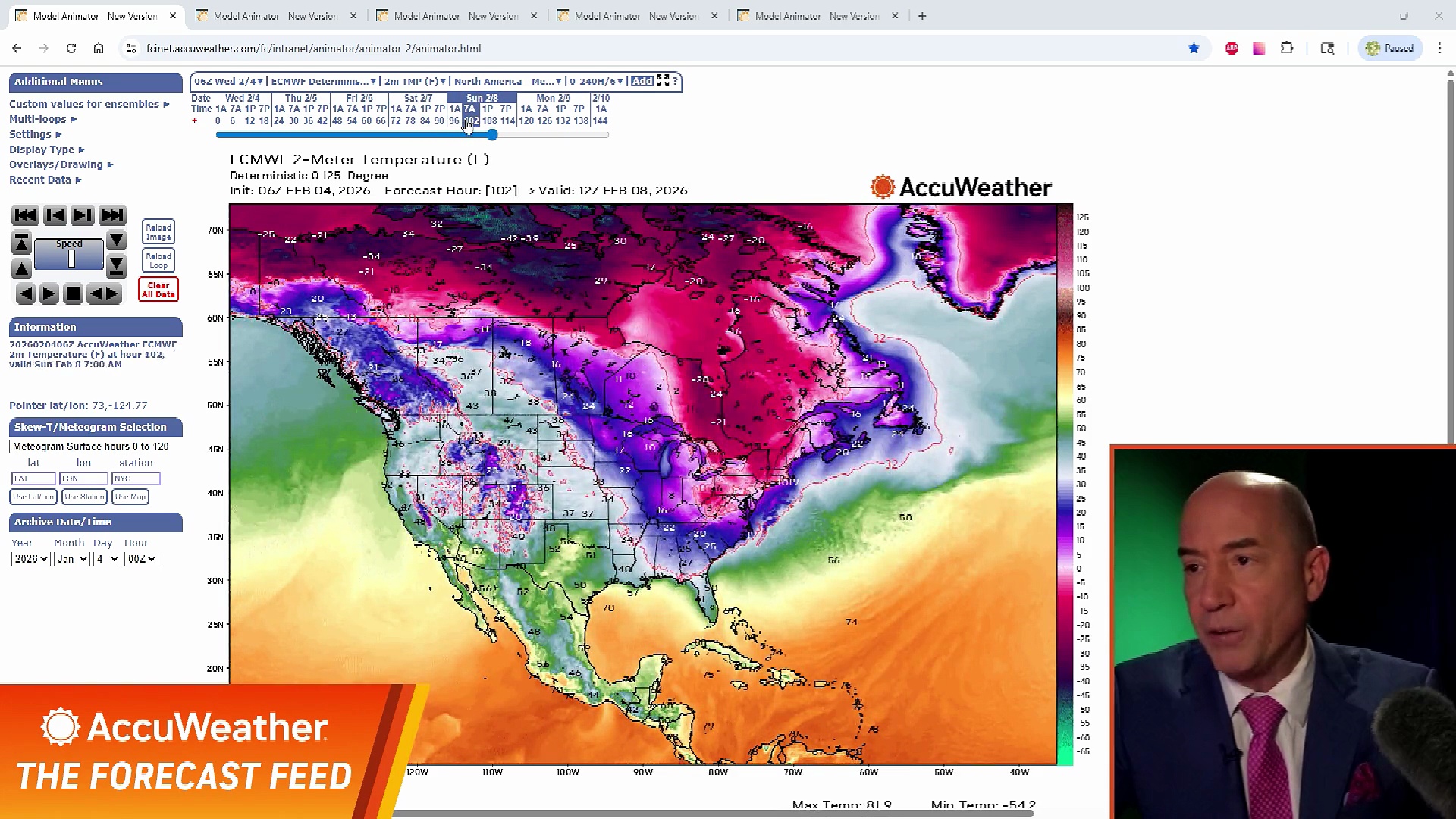The width and height of the screenshot is (1456, 819).
Task: Enable rocking back-and-forth loop playback
Action: 105,294
